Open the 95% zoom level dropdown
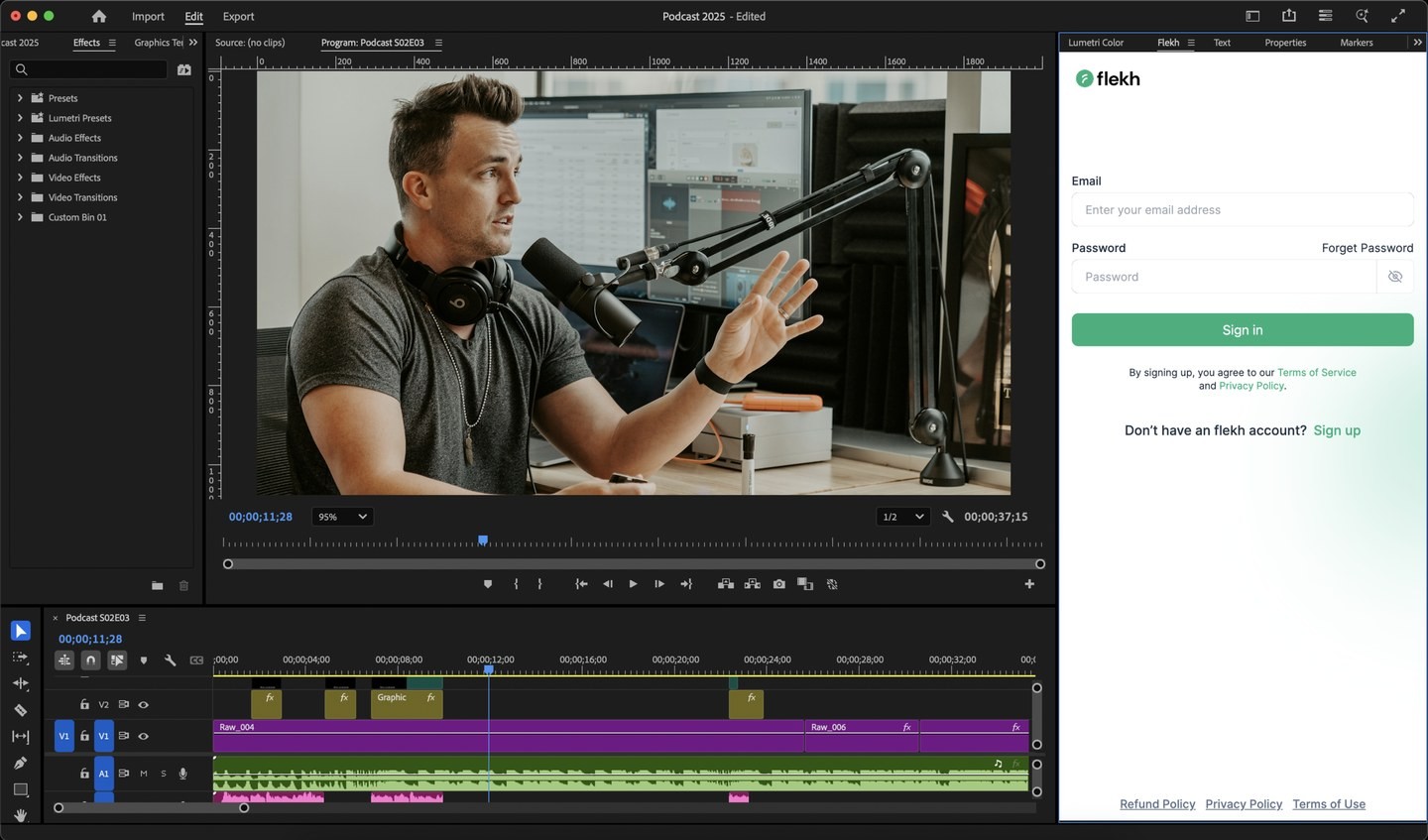1428x840 pixels. pos(342,517)
